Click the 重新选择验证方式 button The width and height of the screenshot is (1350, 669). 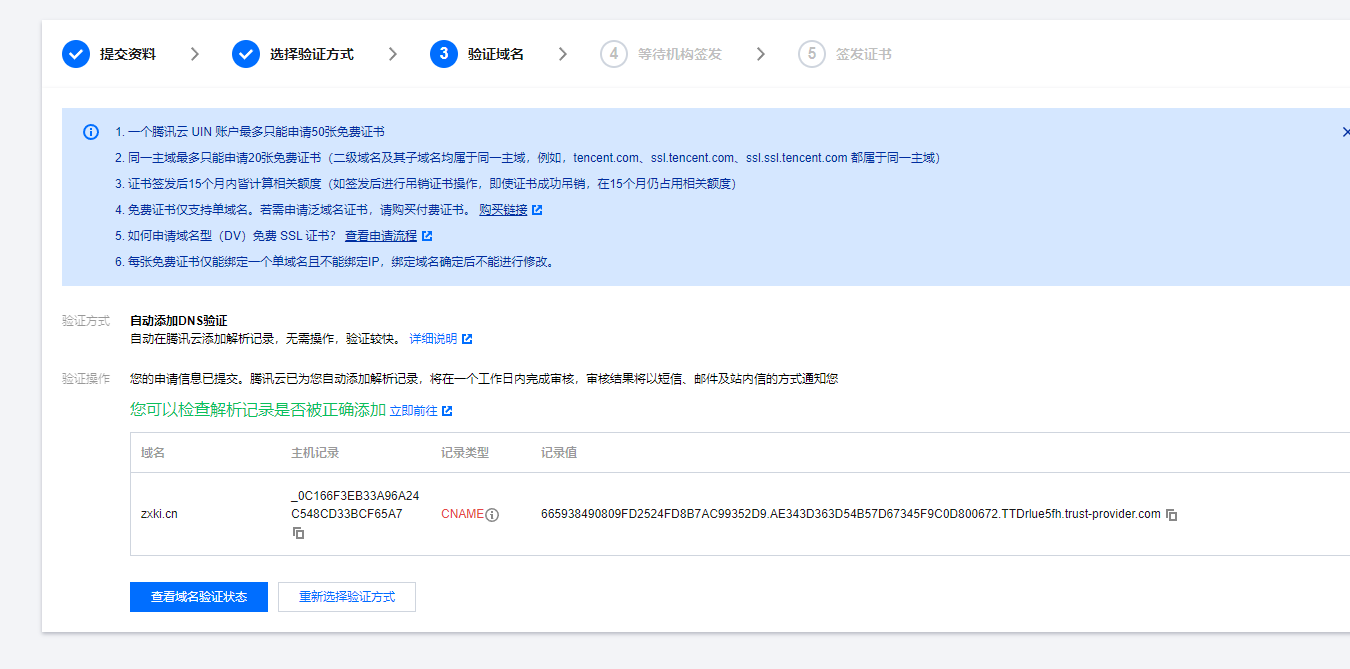coord(347,596)
